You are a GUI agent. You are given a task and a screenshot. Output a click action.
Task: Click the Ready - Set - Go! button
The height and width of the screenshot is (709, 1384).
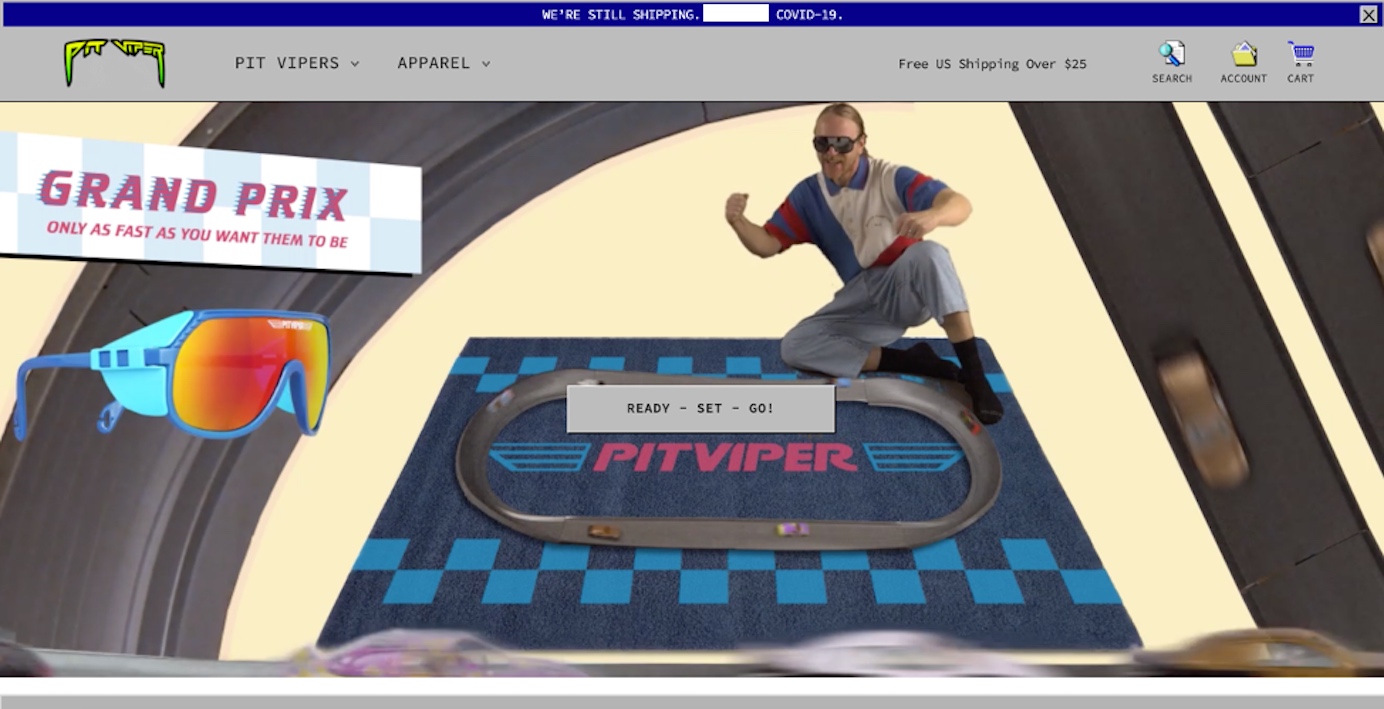701,408
